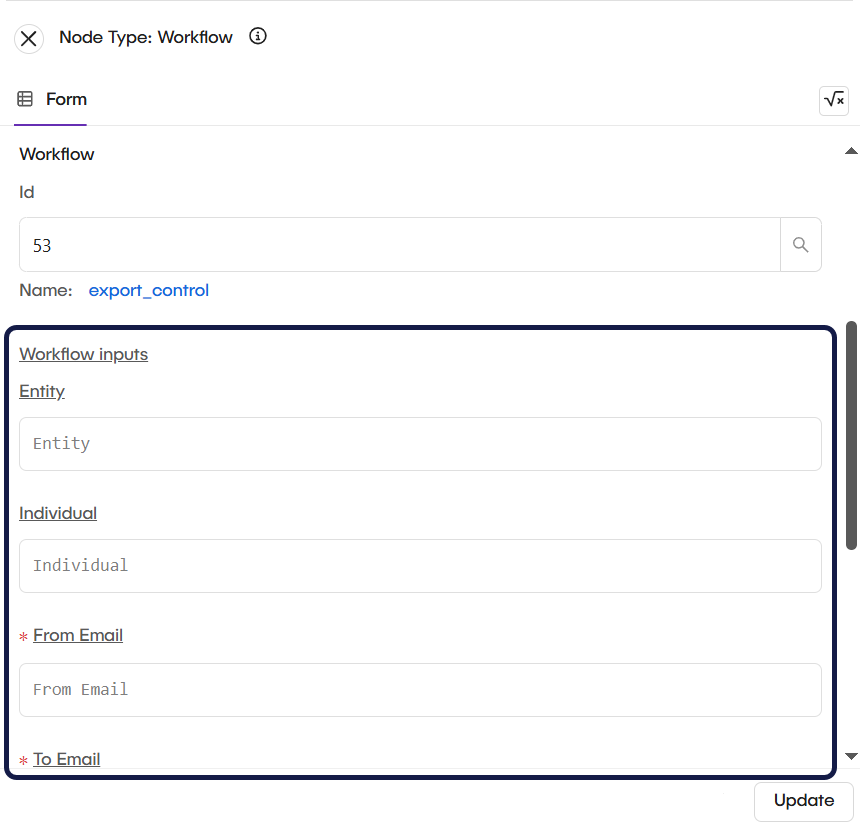
Task: Click the Individual input box
Action: [420, 565]
